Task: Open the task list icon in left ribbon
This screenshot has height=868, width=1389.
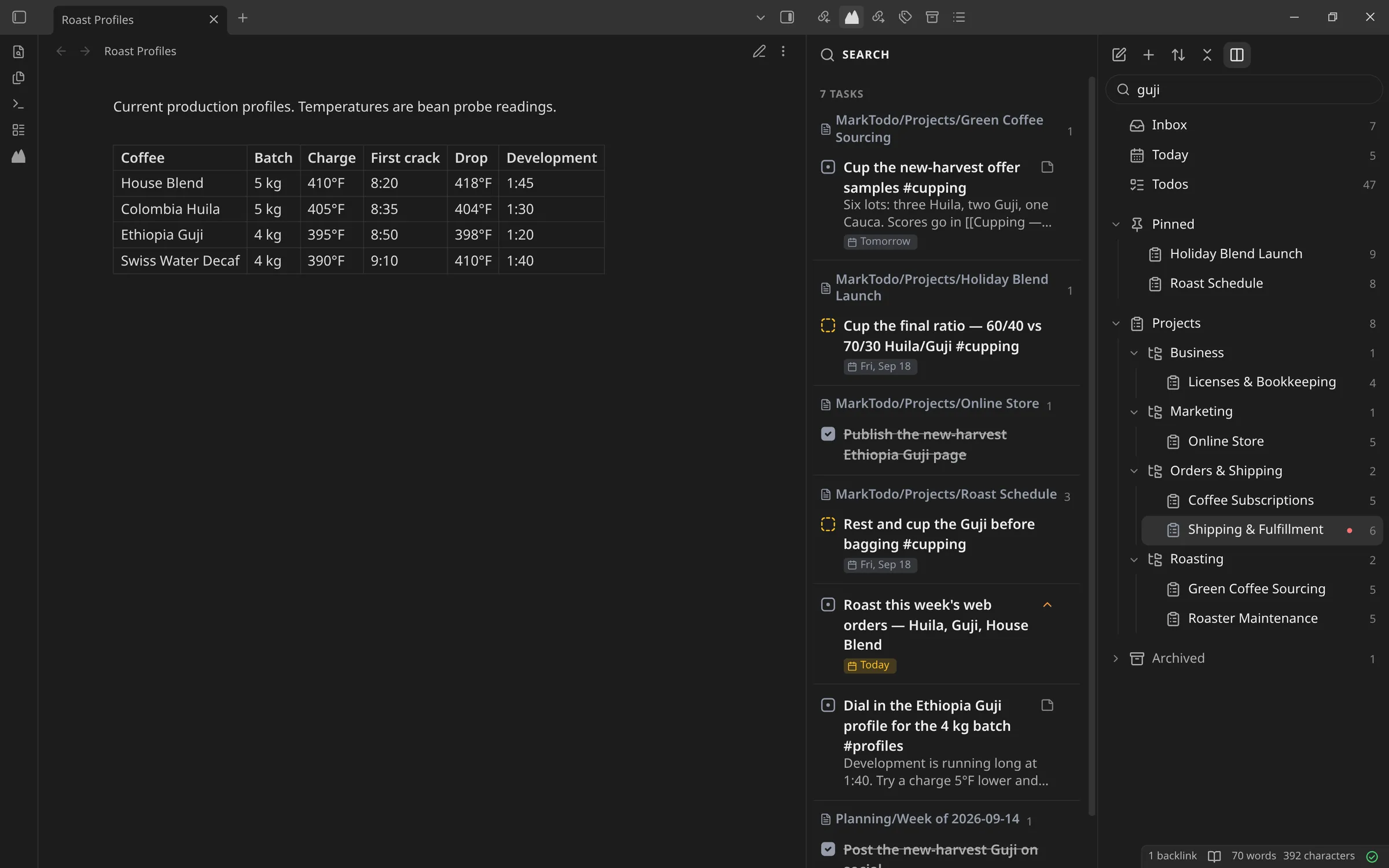Action: 19,130
